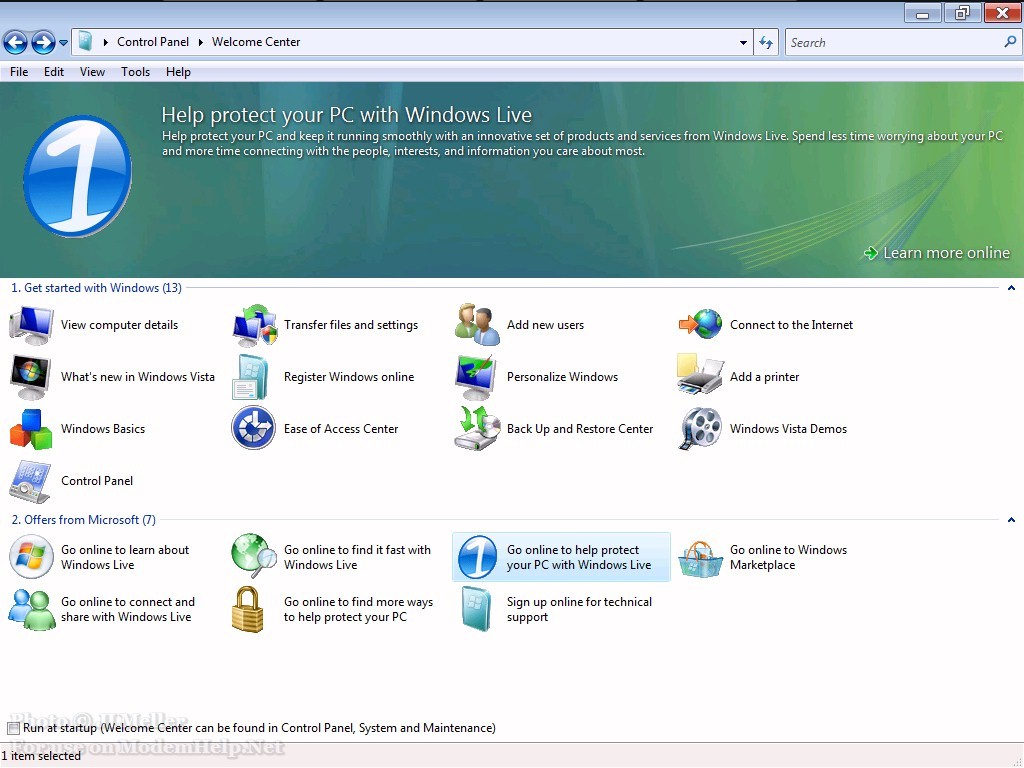Click the 1. Get started with Windows heading
Image resolution: width=1024 pixels, height=768 pixels.
coord(97,288)
